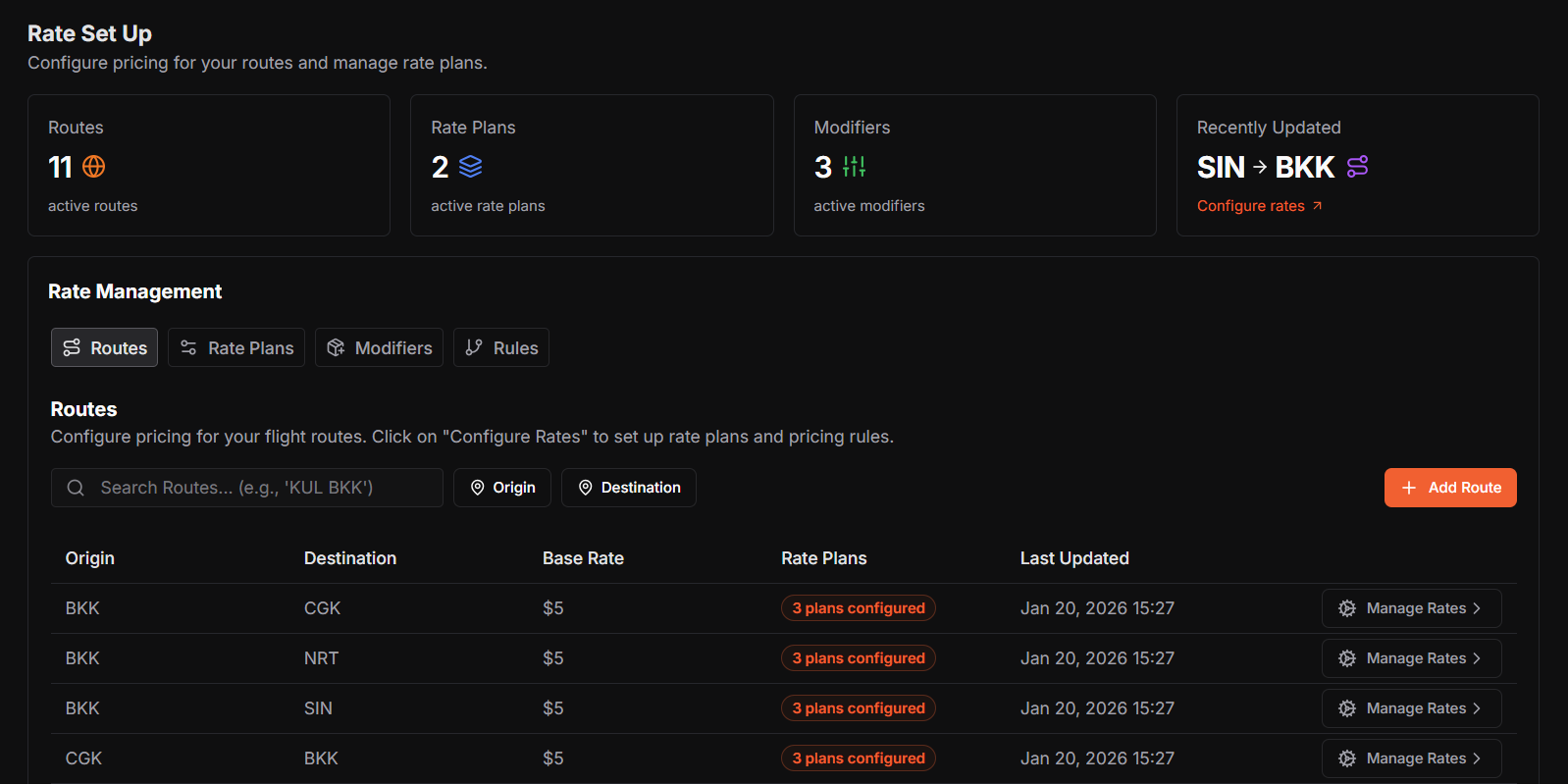The height and width of the screenshot is (784, 1568).
Task: Open Manage Rates for CGK to BKK
Action: point(1412,758)
